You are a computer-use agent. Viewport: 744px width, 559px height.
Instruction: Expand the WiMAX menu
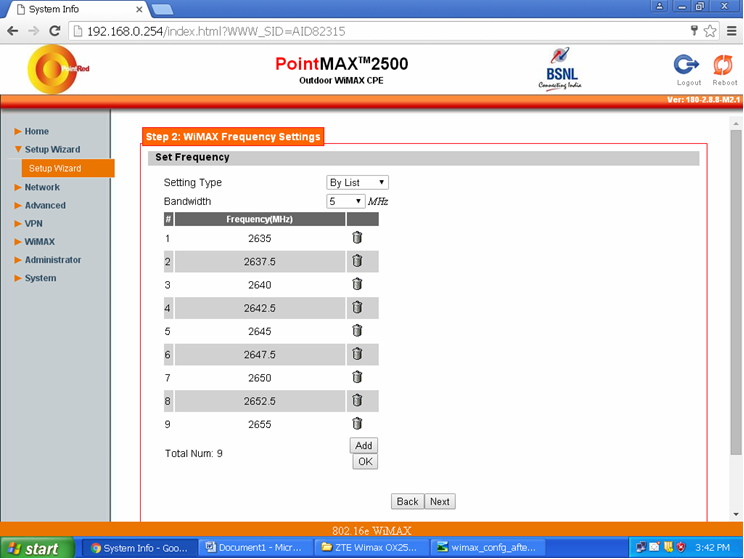click(x=39, y=242)
